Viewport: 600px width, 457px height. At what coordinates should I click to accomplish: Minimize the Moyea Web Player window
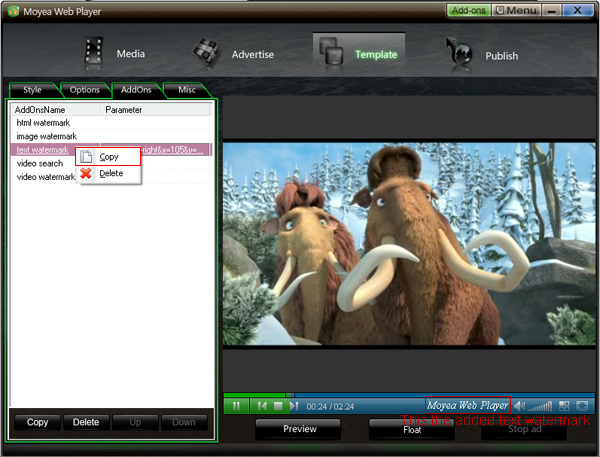551,10
